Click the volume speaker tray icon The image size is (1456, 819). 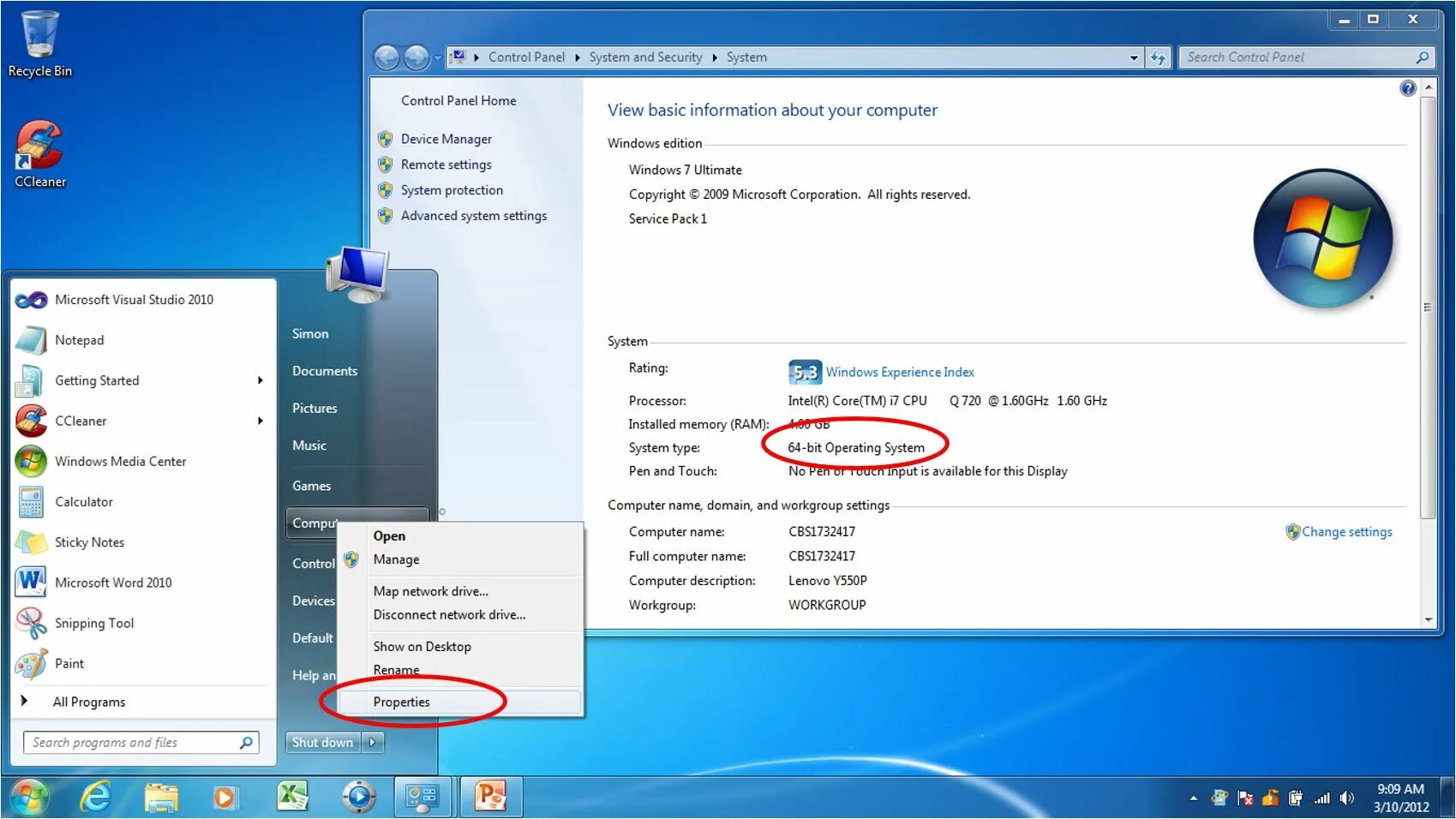pos(1348,798)
